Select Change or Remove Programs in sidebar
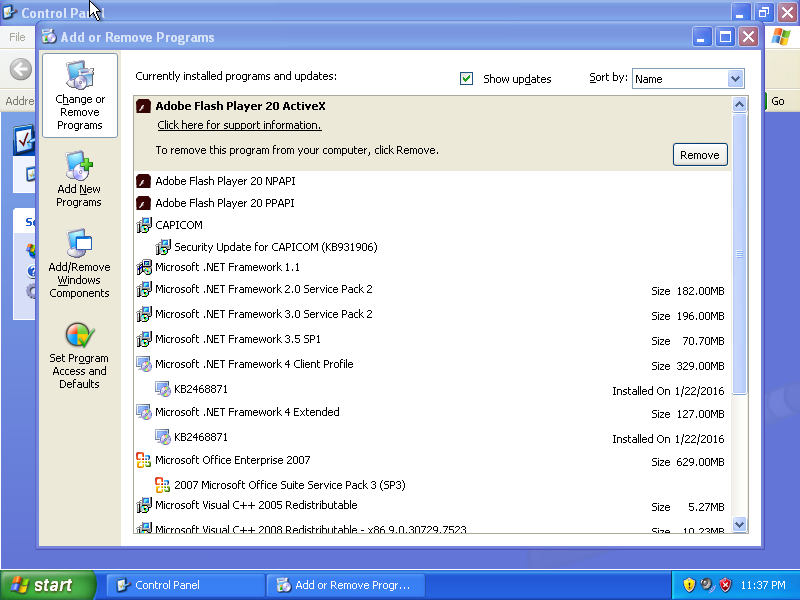The width and height of the screenshot is (800, 600). 79,96
